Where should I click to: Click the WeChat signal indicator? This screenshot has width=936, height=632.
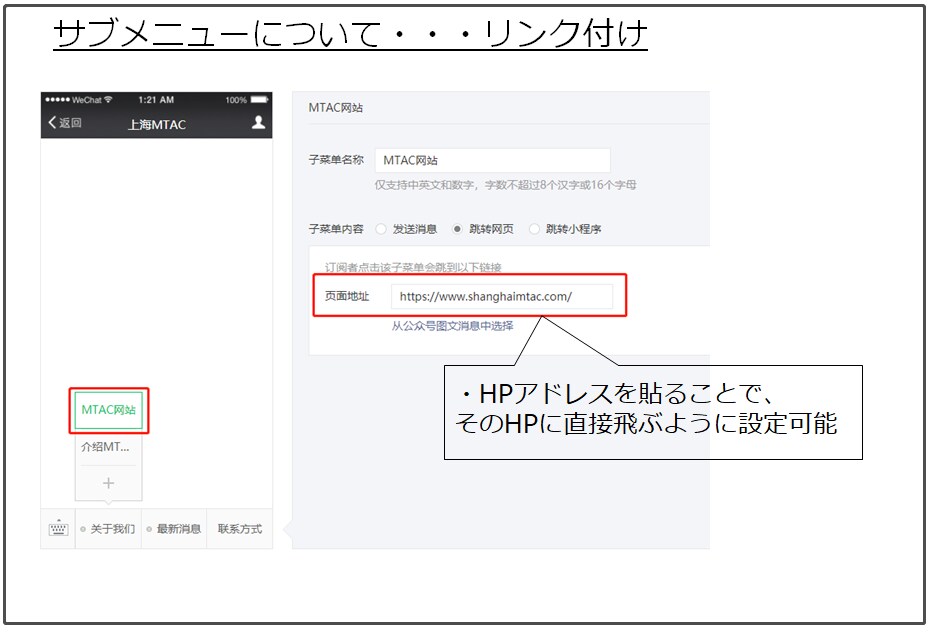pos(79,100)
